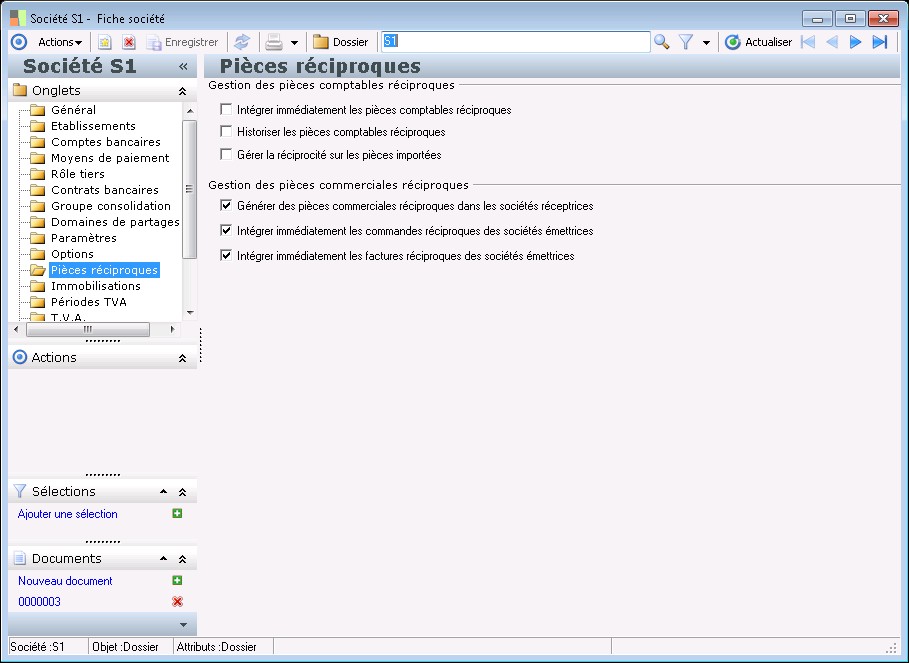Select Périodes TVA in the tree
This screenshot has width=909, height=663.
pyautogui.click(x=89, y=302)
